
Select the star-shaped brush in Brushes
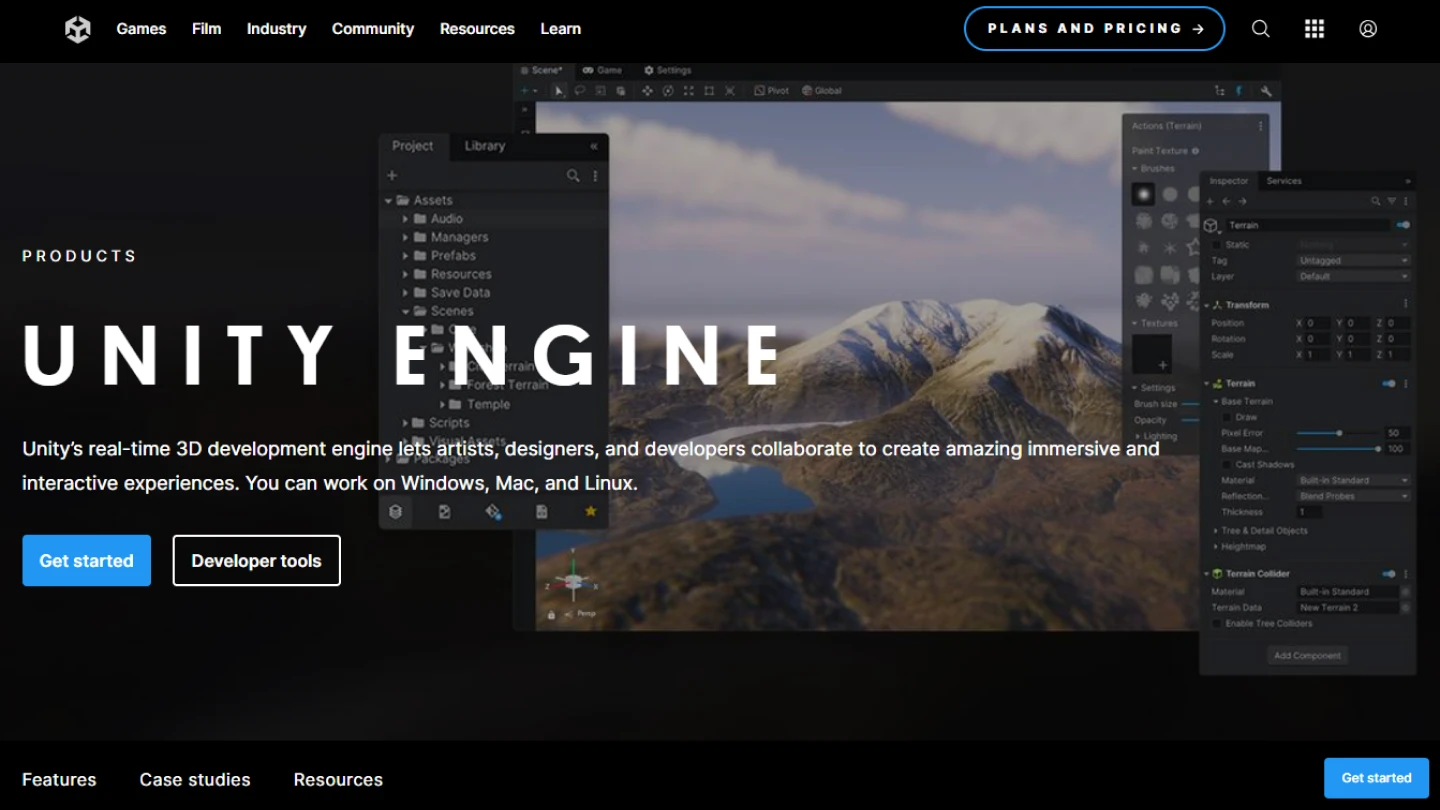(1193, 247)
